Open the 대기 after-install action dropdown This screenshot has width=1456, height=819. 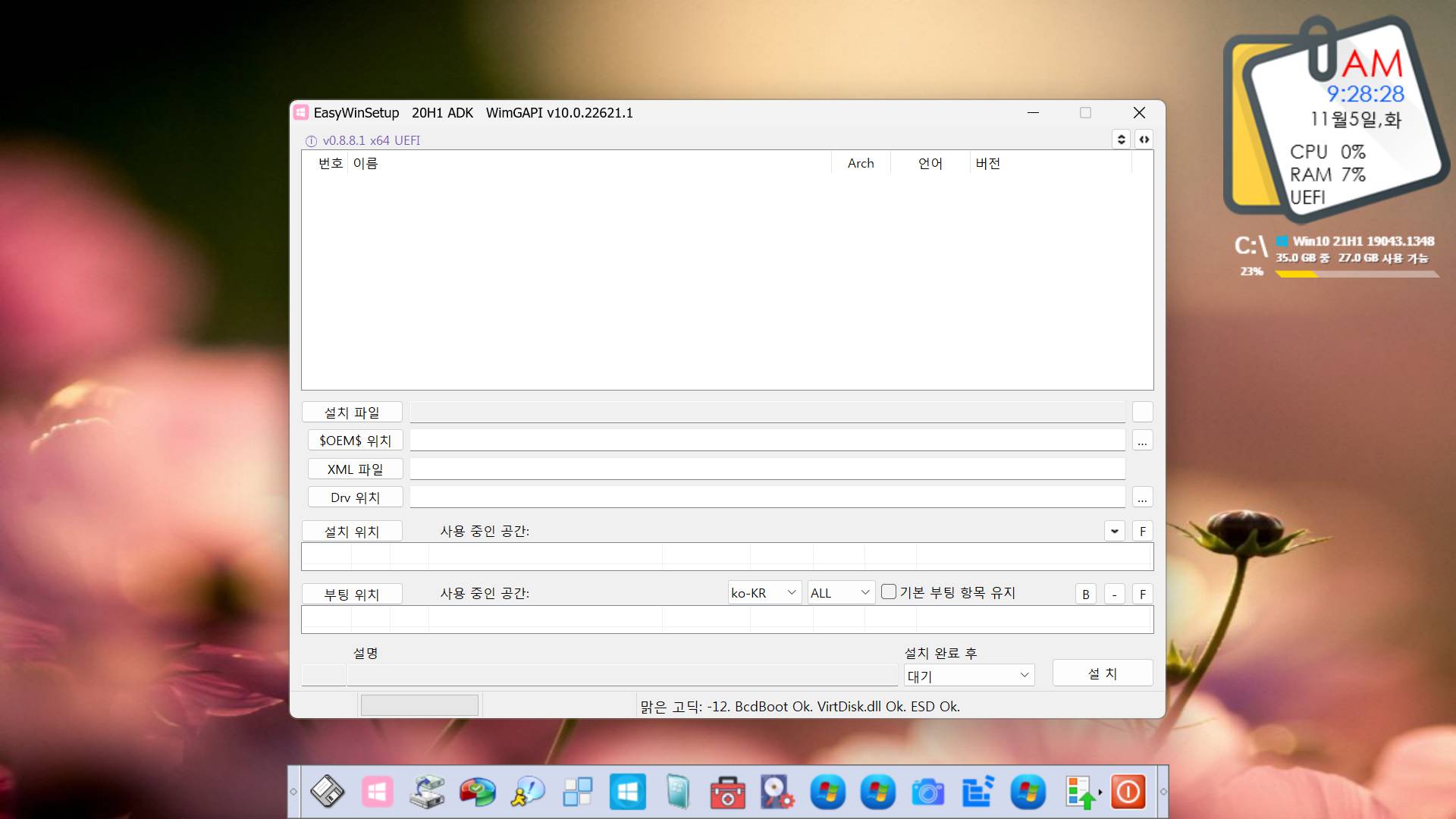click(x=969, y=675)
